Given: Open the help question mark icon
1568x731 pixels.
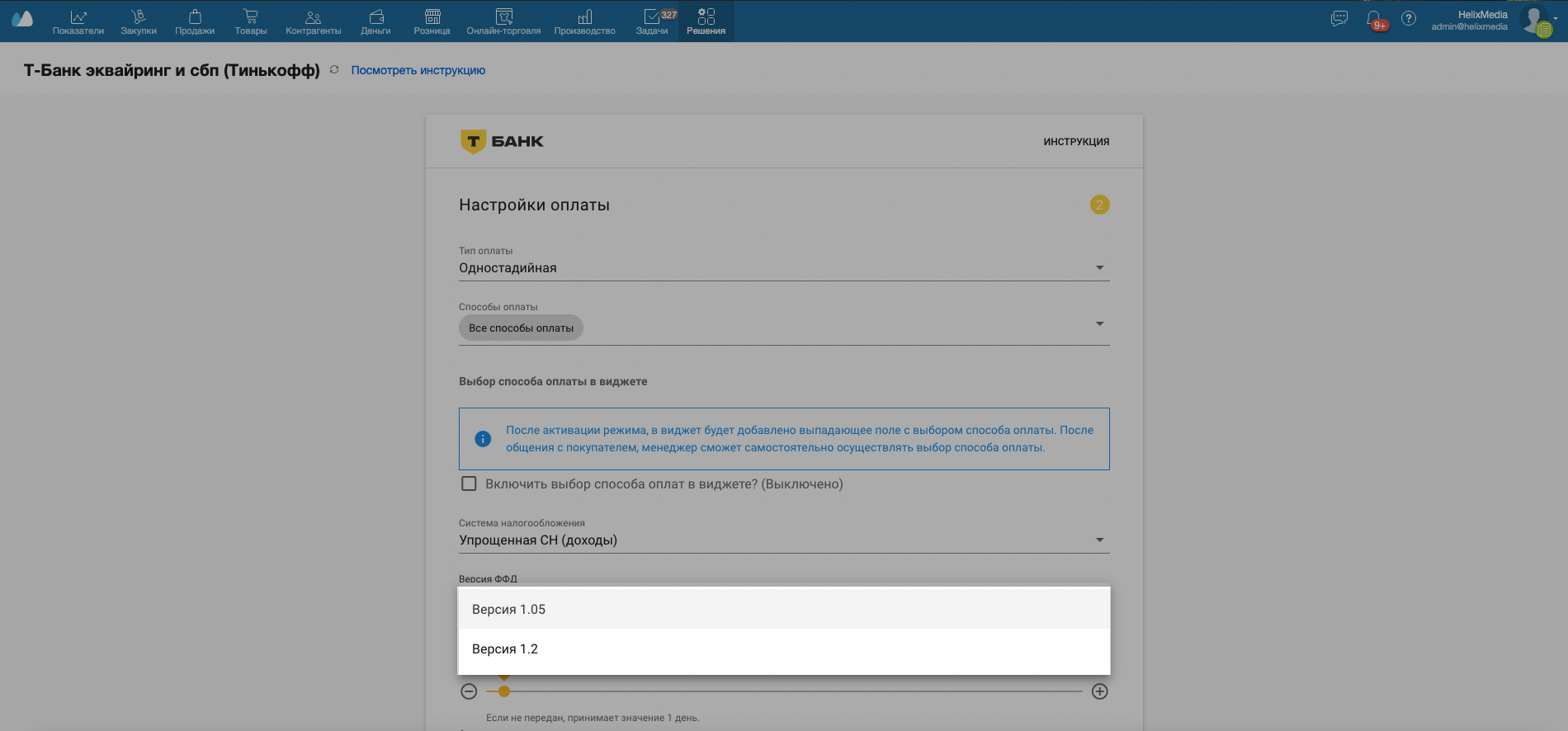Looking at the screenshot, I should (1409, 18).
